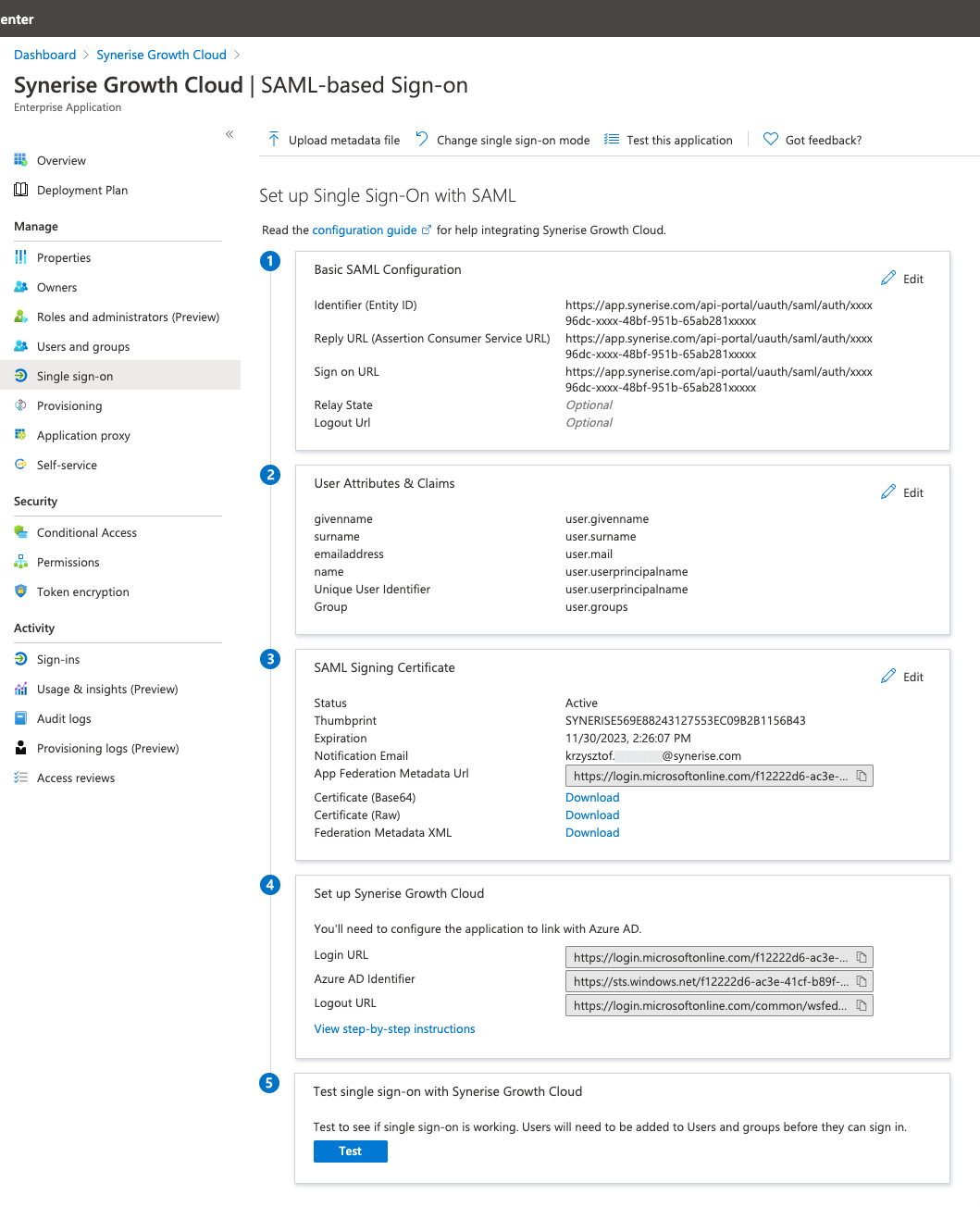Open Access reviews

point(75,778)
